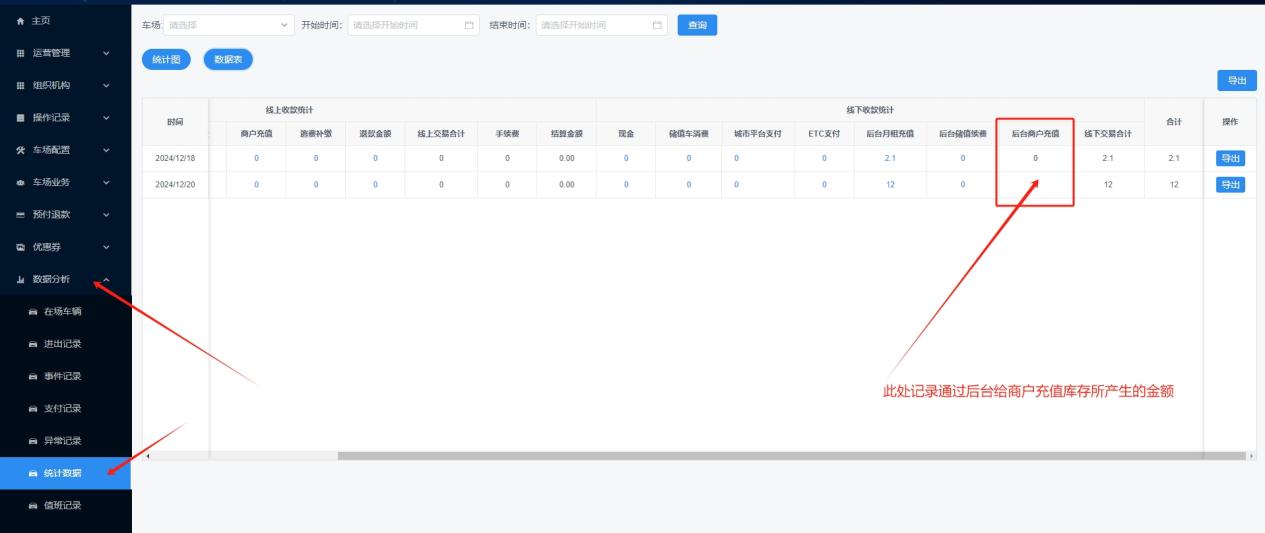The image size is (1265, 533).
Task: Click the chart icon beside 数据分析
Action: (21, 279)
